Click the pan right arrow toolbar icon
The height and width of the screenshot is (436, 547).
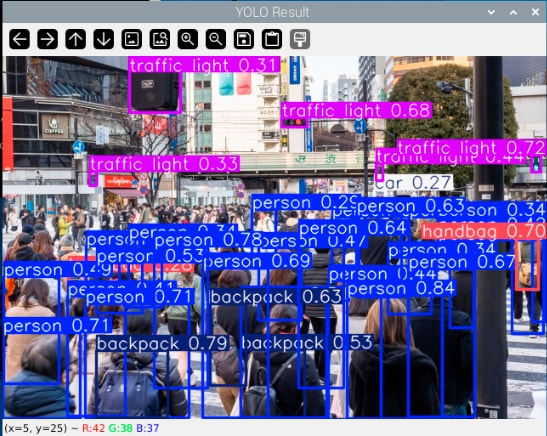click(x=47, y=39)
